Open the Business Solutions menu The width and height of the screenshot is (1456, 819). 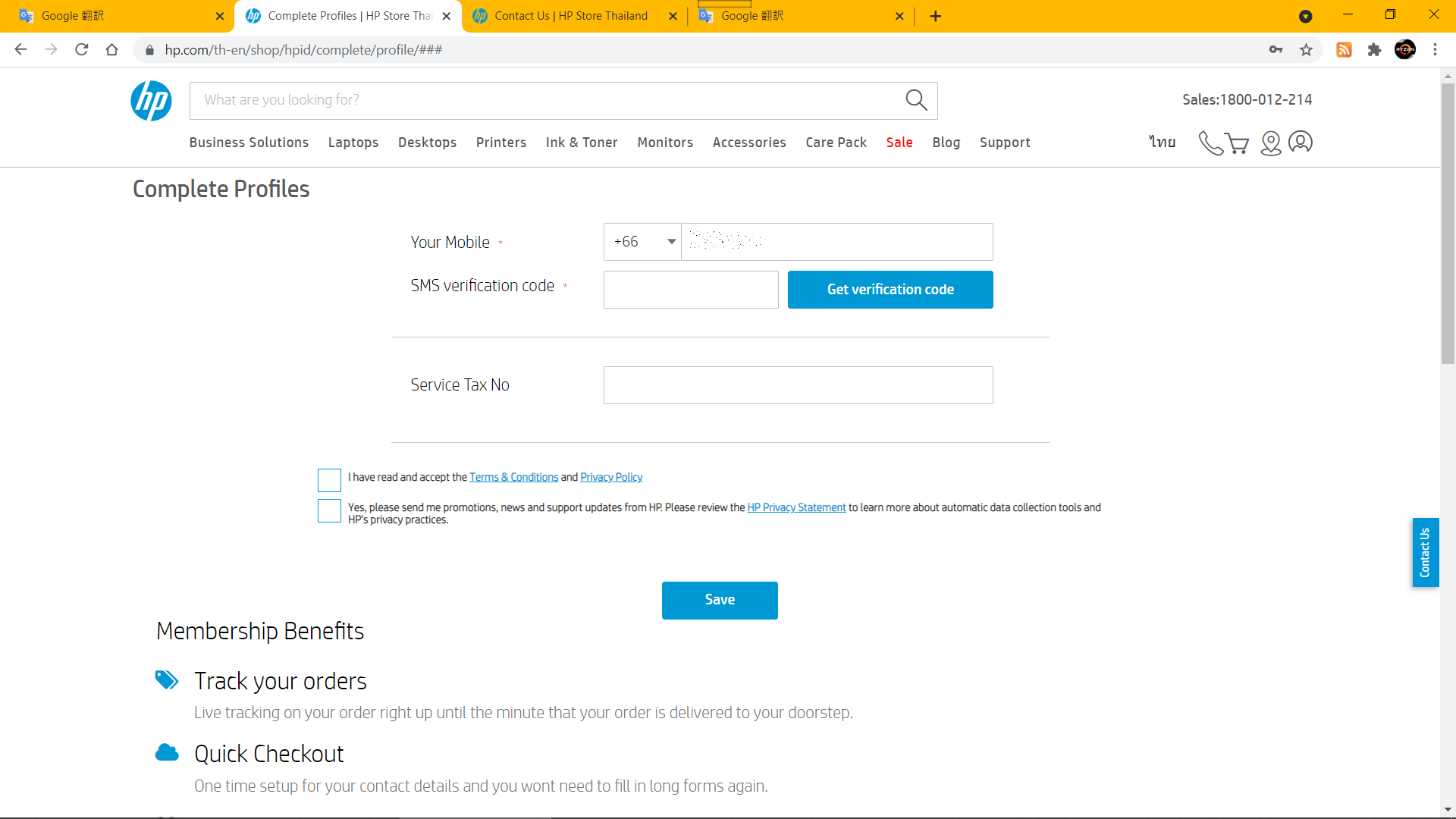(x=249, y=143)
